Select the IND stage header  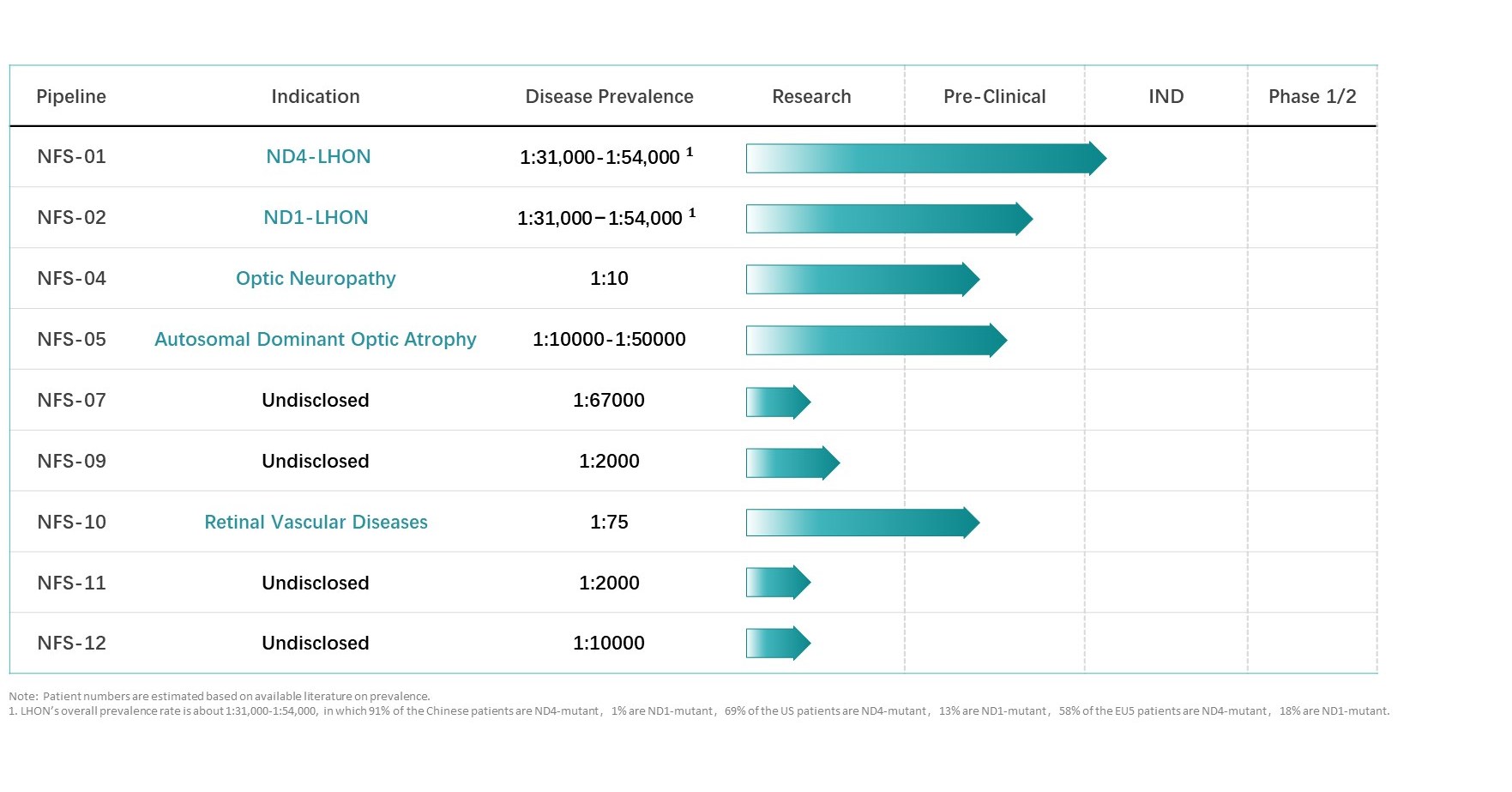coord(1166,97)
